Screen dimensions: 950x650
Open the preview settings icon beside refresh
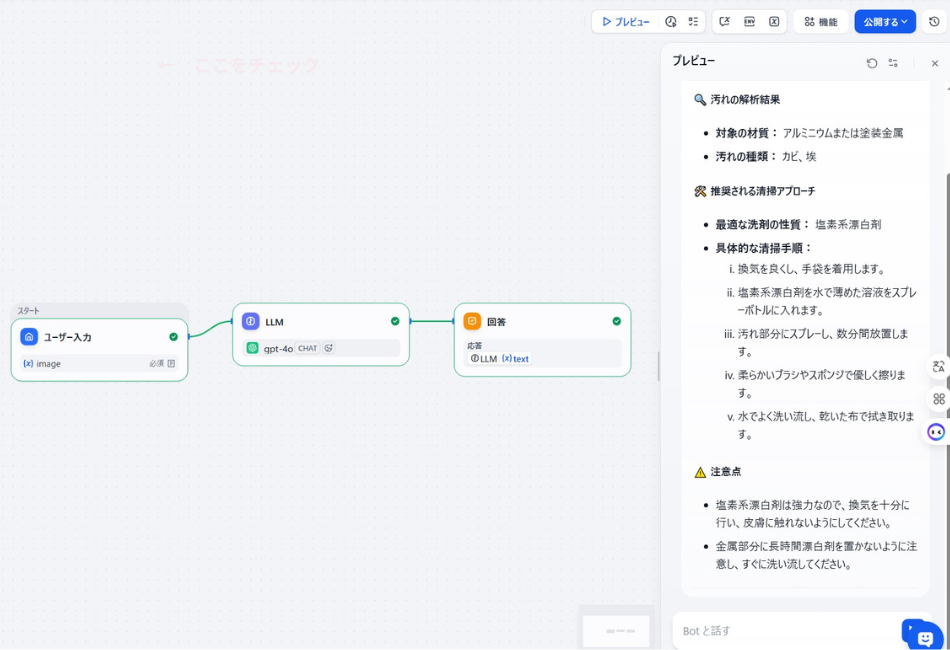click(895, 62)
